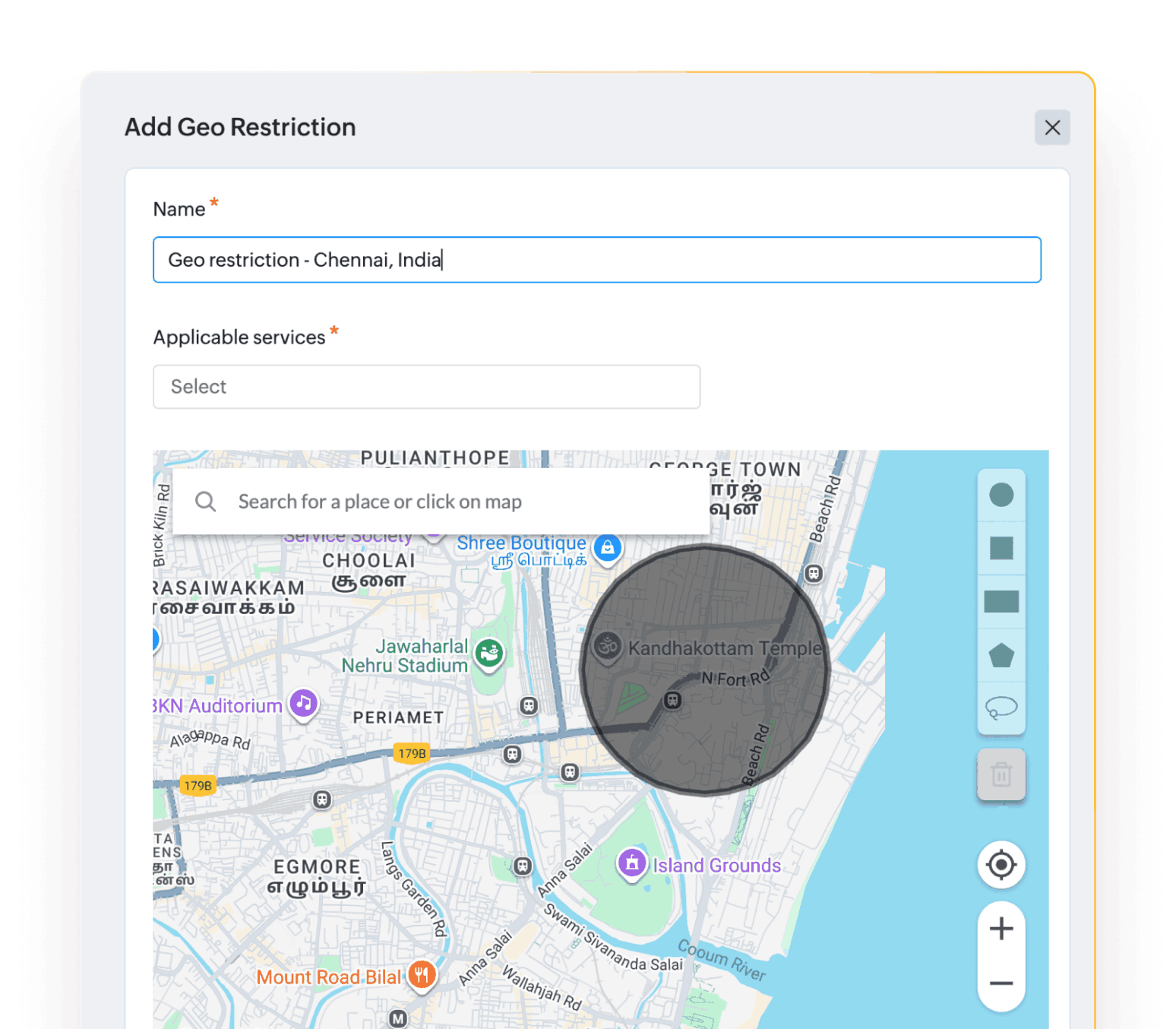Zoom in on the map
The image size is (1176, 1029).
click(x=1001, y=927)
